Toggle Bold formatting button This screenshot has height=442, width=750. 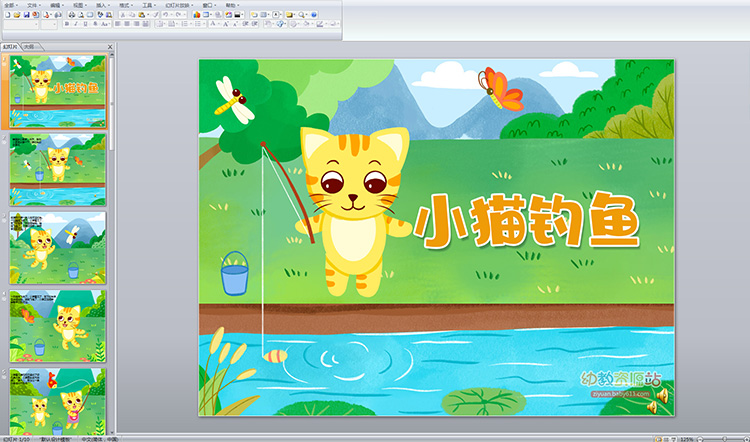(x=66, y=24)
